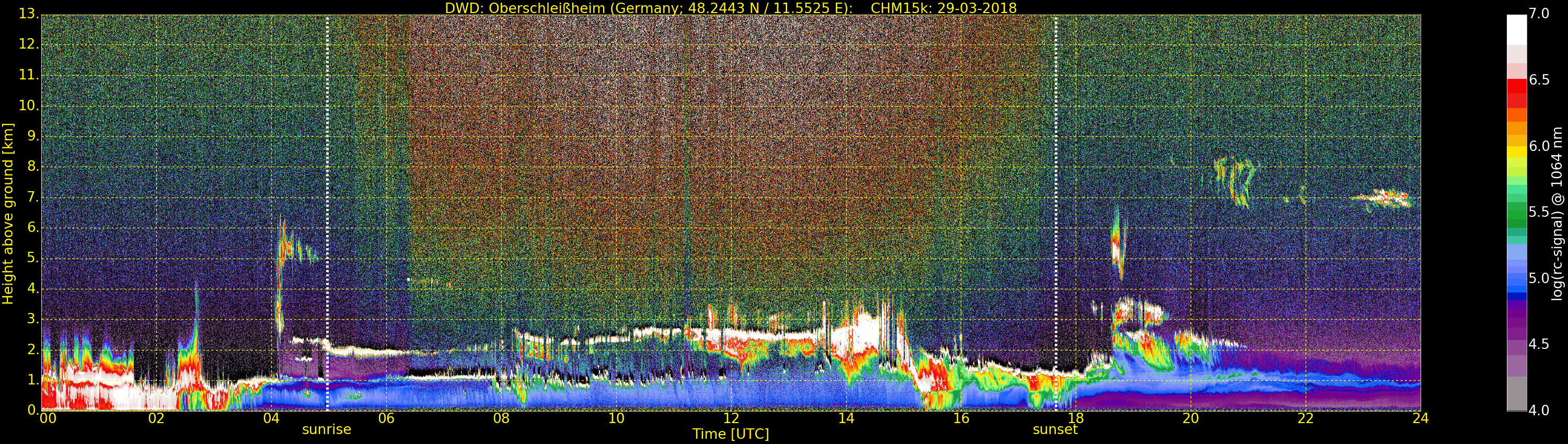Click the white dotted sunset marker line
The height and width of the screenshot is (444, 1568).
(1055, 213)
